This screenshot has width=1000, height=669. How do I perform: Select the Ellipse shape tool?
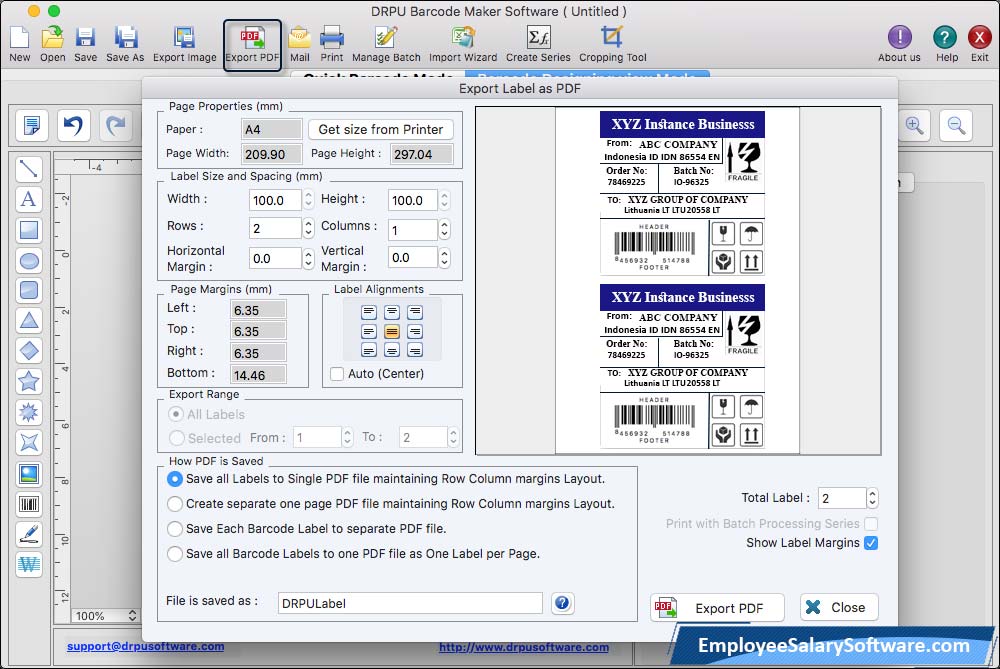click(x=29, y=260)
